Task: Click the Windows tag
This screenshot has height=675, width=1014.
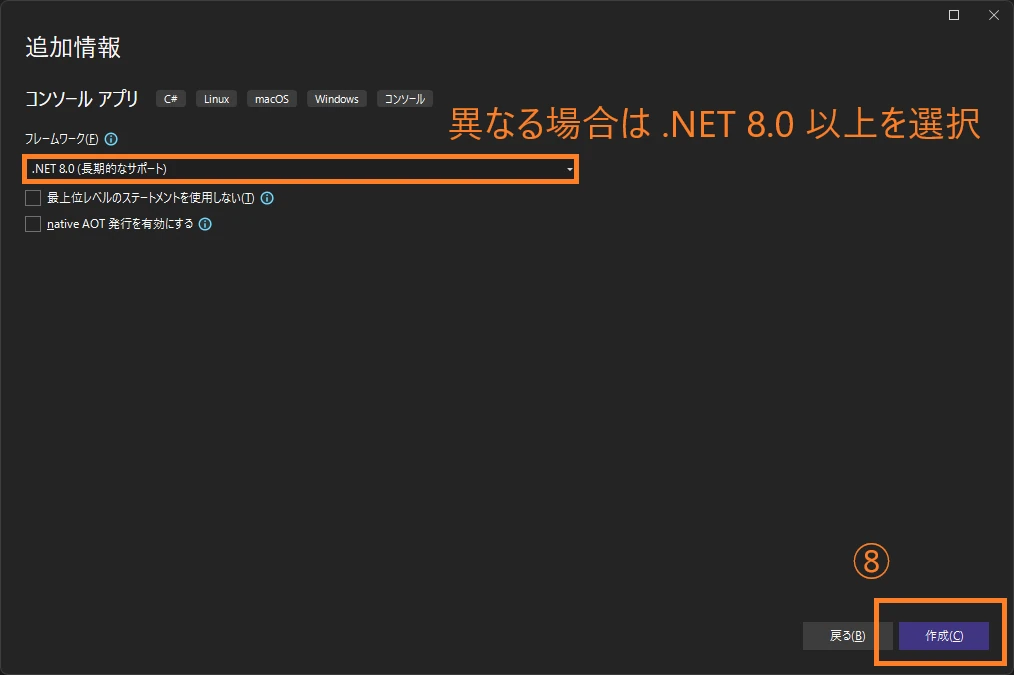Action: pos(337,99)
